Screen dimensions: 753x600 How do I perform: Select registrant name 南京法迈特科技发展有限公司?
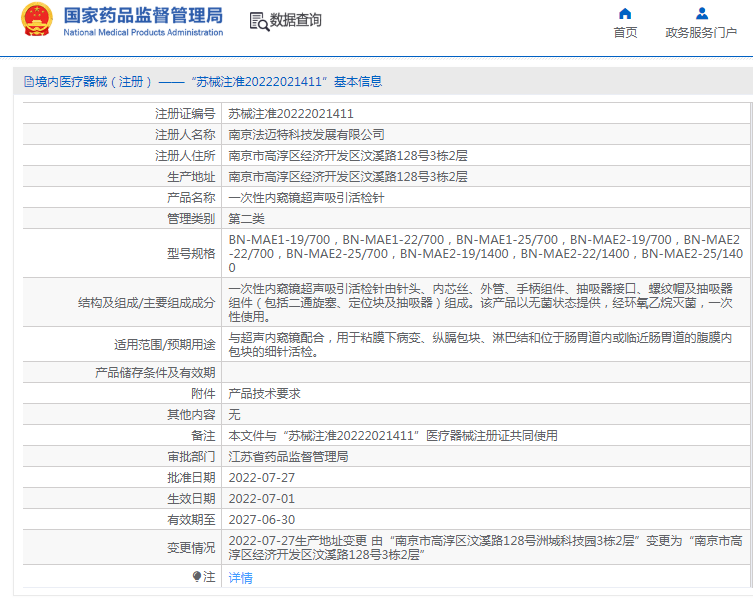click(x=306, y=135)
